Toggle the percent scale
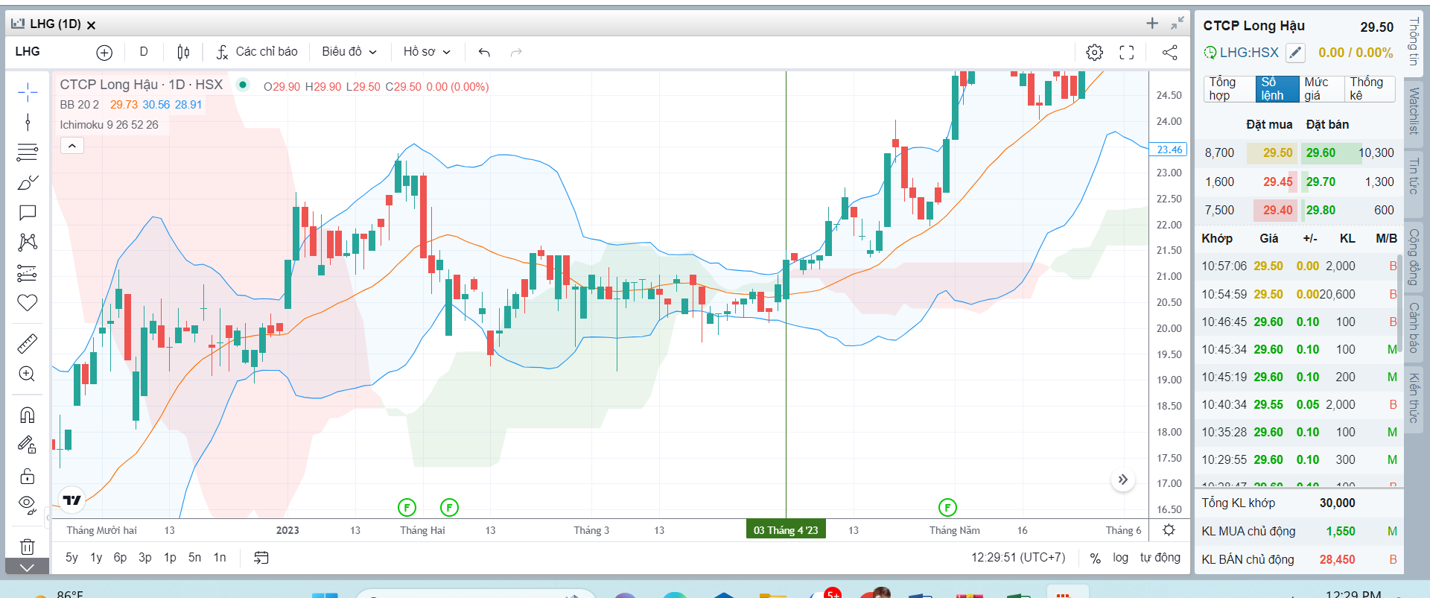Viewport: 1437px width, 598px height. coord(1095,558)
